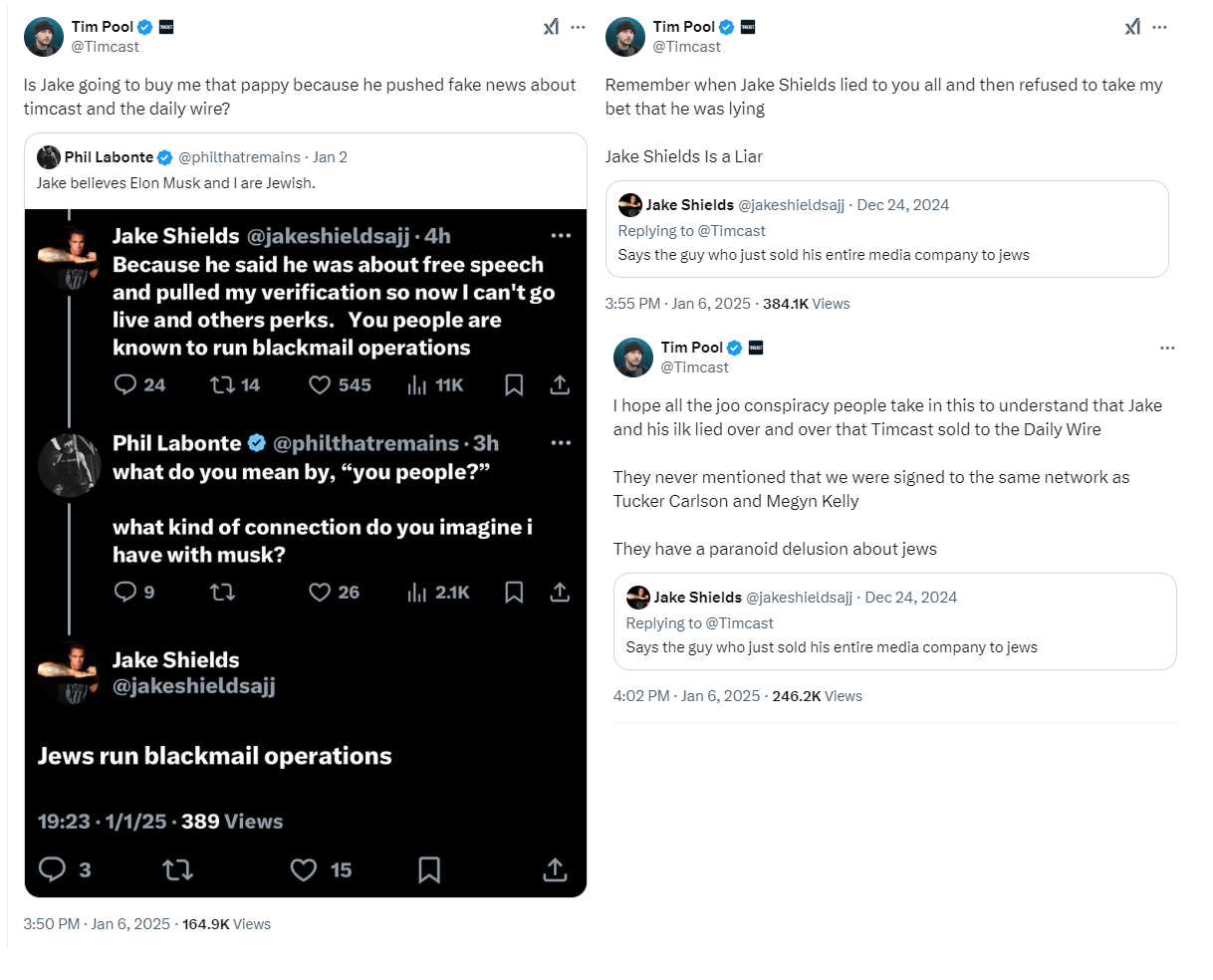Open more options on the 4:02 PM tweet
The height and width of the screenshot is (980, 1213).
click(1167, 349)
